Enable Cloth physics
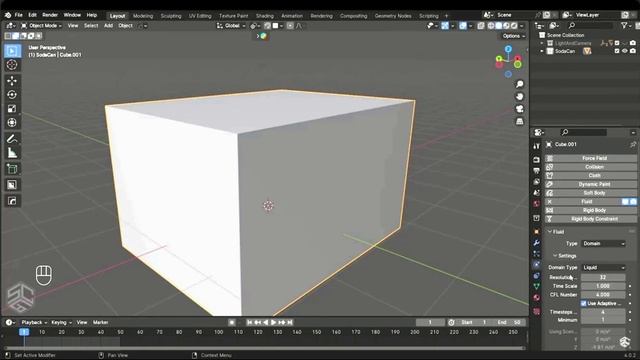Image resolution: width=640 pixels, height=360 pixels. pos(591,176)
